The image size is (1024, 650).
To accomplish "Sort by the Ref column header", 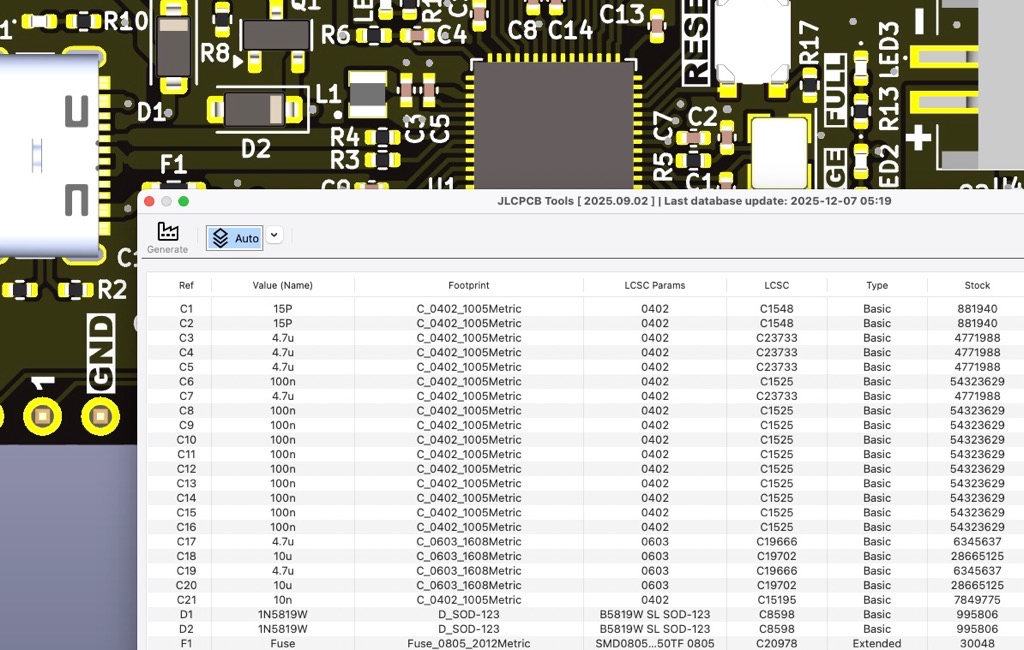I will tap(186, 285).
